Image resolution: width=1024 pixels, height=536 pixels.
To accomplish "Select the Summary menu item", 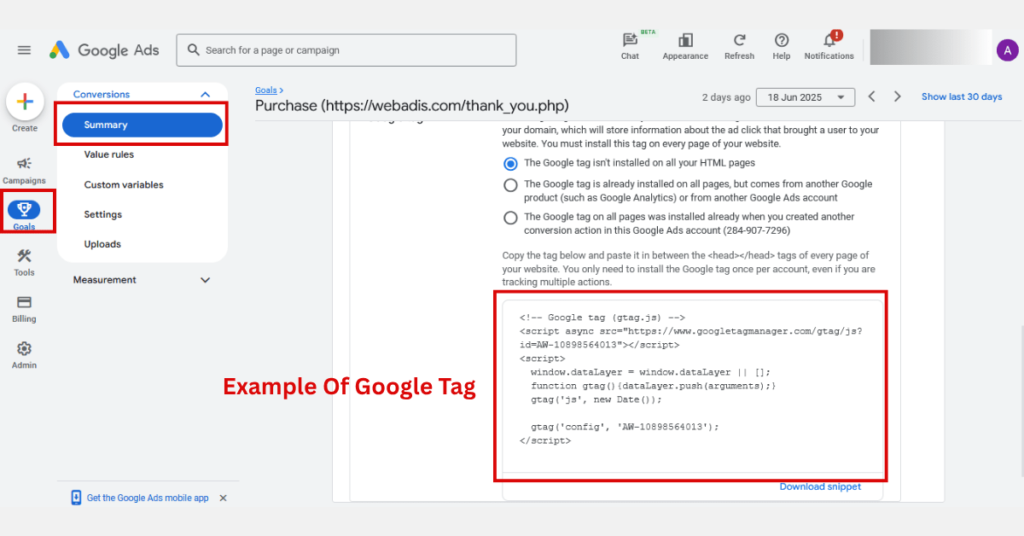I will pyautogui.click(x=142, y=125).
